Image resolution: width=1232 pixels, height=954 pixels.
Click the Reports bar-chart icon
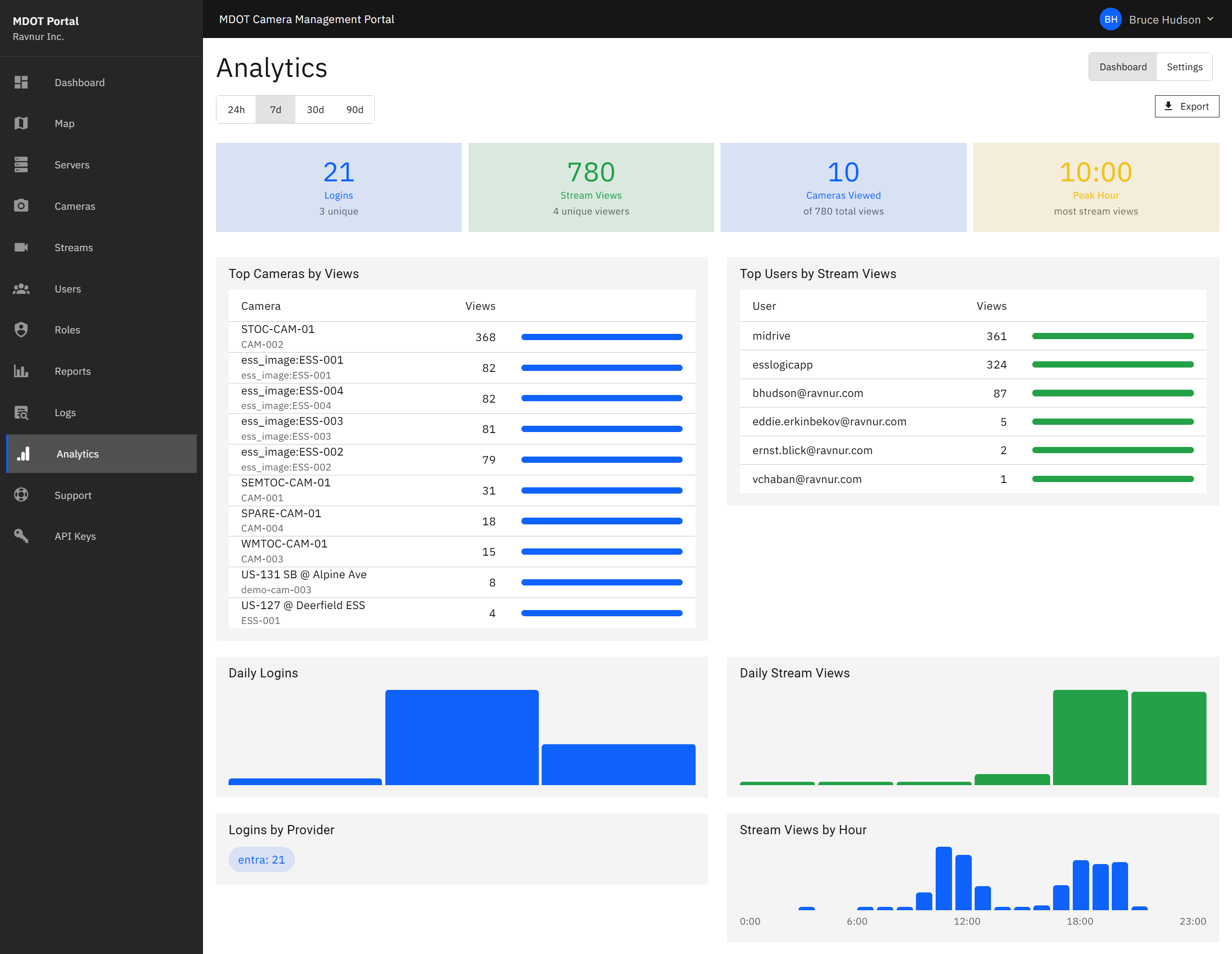22,371
